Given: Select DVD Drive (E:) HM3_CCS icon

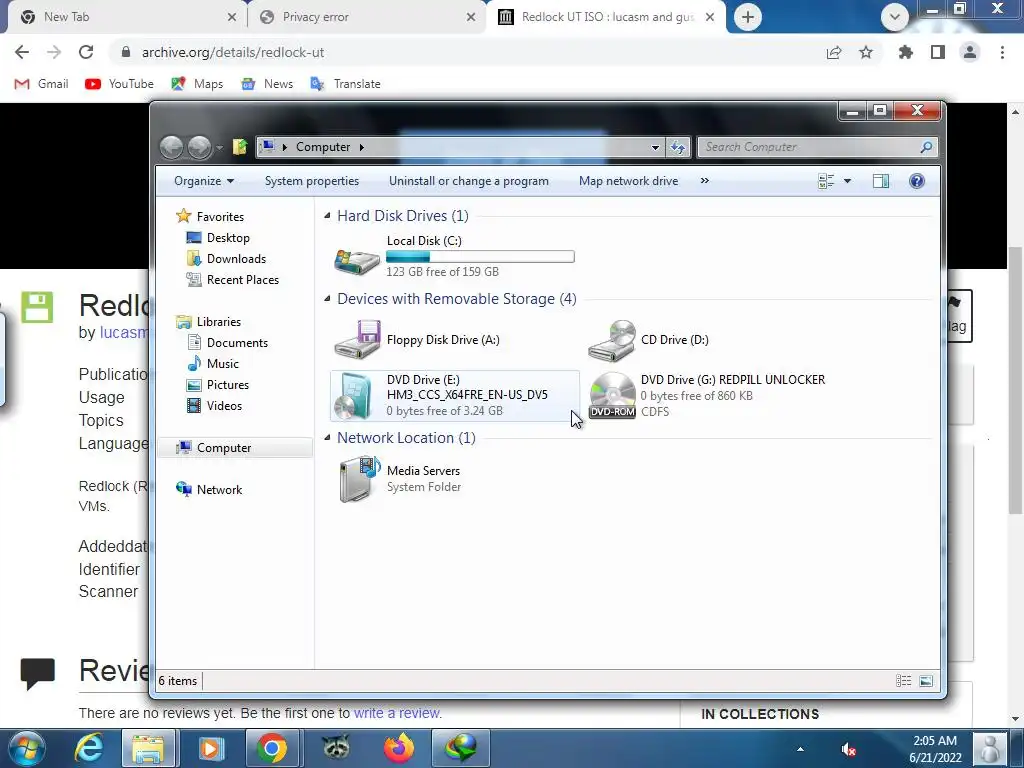Looking at the screenshot, I should click(x=354, y=396).
